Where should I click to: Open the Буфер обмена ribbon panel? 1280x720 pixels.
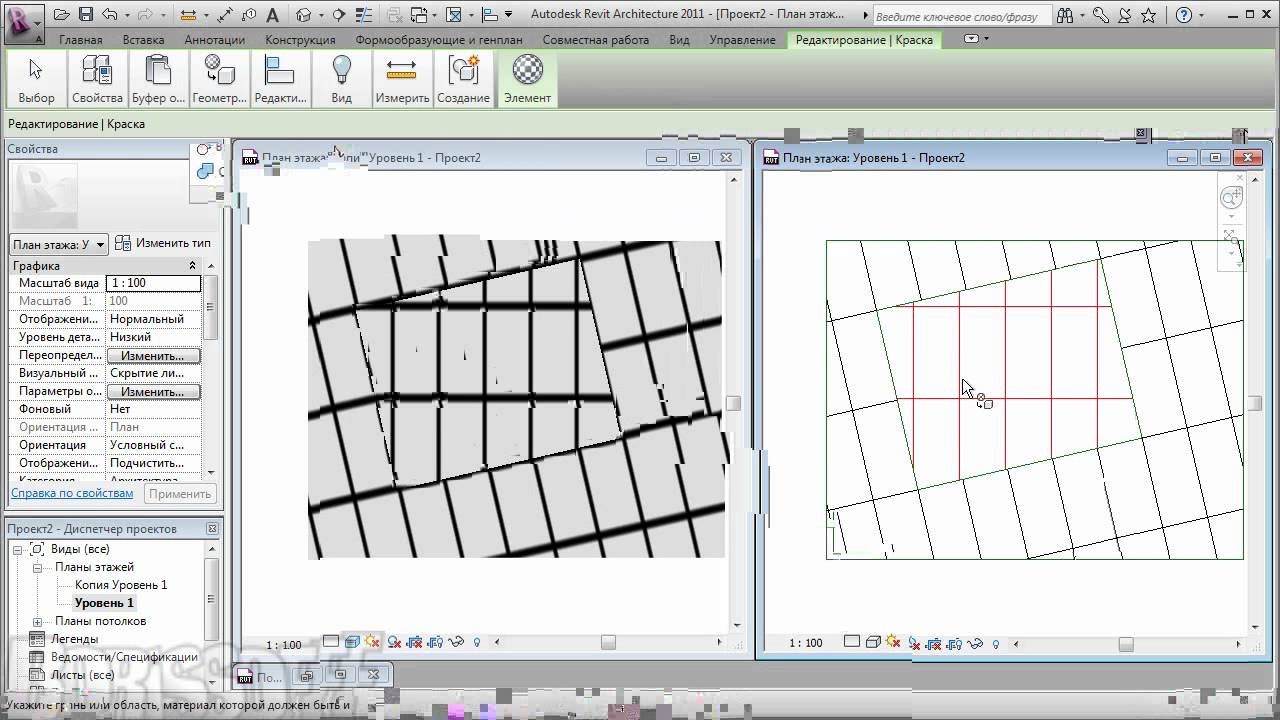pyautogui.click(x=158, y=80)
